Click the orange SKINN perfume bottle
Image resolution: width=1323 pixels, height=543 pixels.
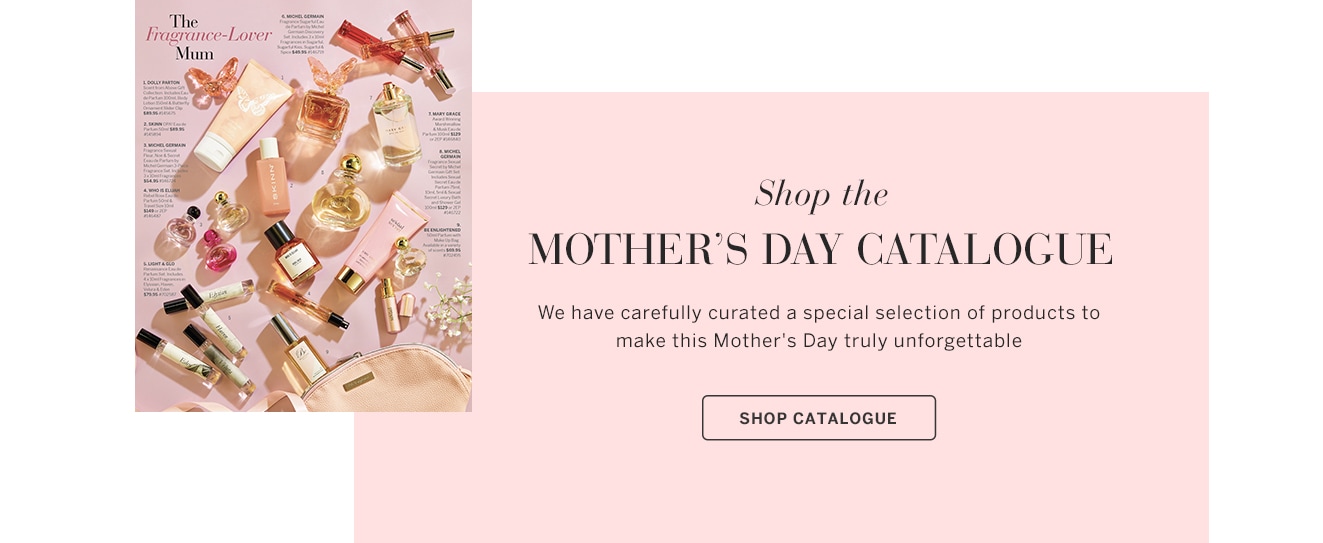[x=273, y=175]
